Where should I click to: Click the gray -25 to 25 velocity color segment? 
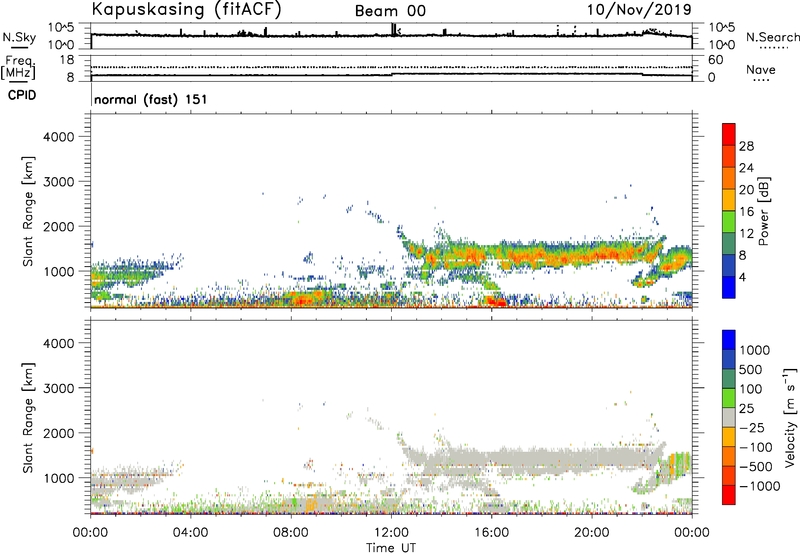click(729, 417)
